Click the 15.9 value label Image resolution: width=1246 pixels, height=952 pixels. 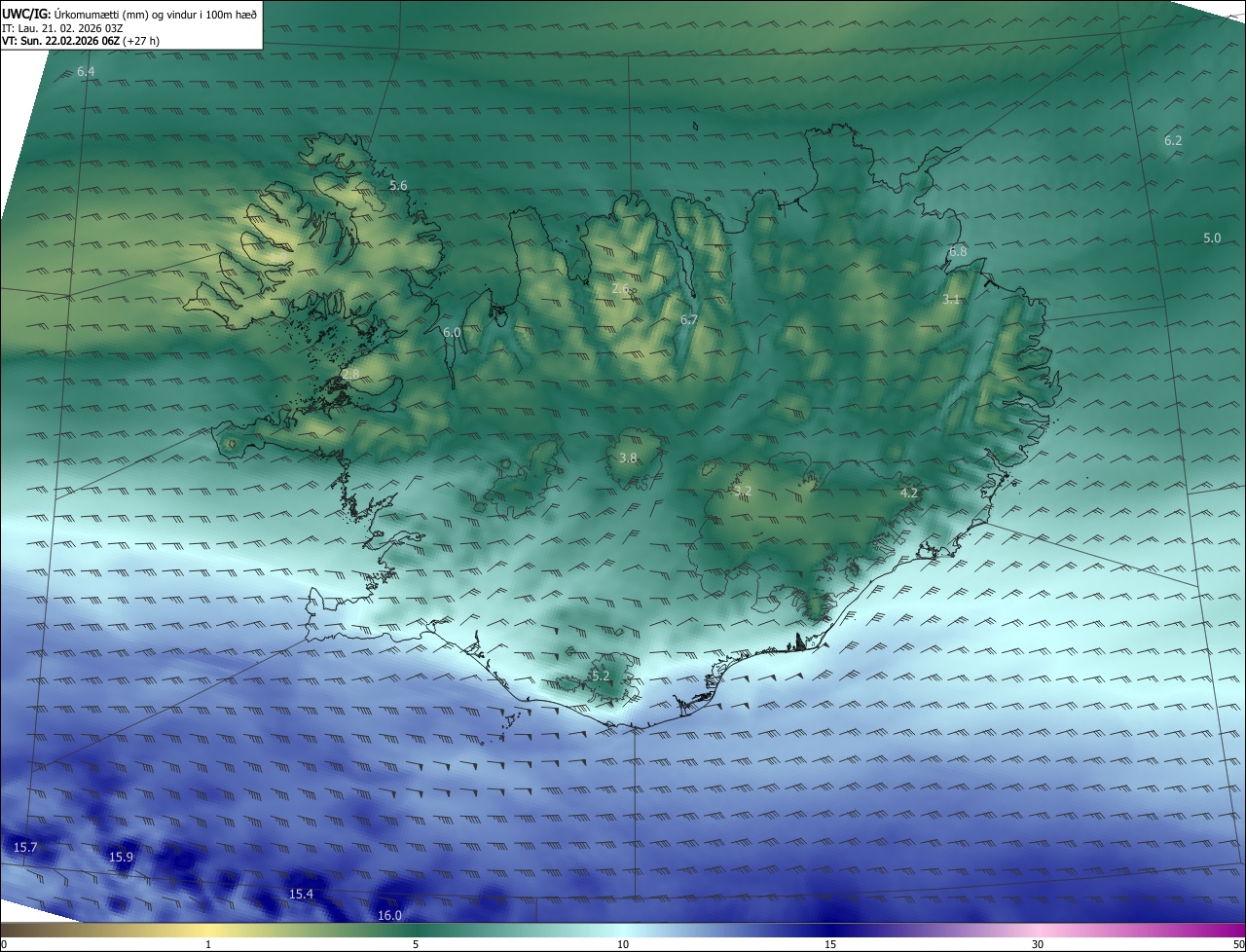[x=121, y=857]
